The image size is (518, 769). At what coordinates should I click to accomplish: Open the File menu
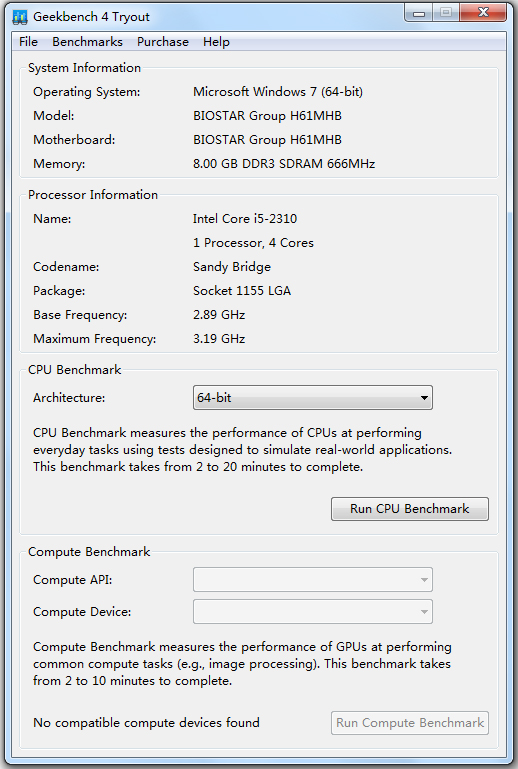tap(28, 42)
